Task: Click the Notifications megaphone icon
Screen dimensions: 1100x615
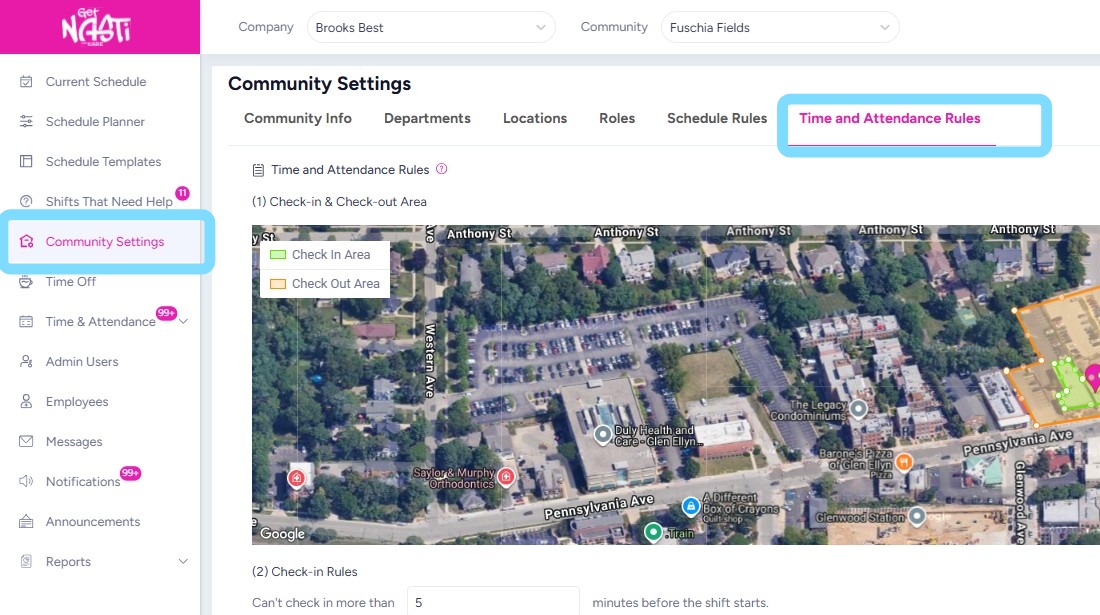Action: click(26, 481)
